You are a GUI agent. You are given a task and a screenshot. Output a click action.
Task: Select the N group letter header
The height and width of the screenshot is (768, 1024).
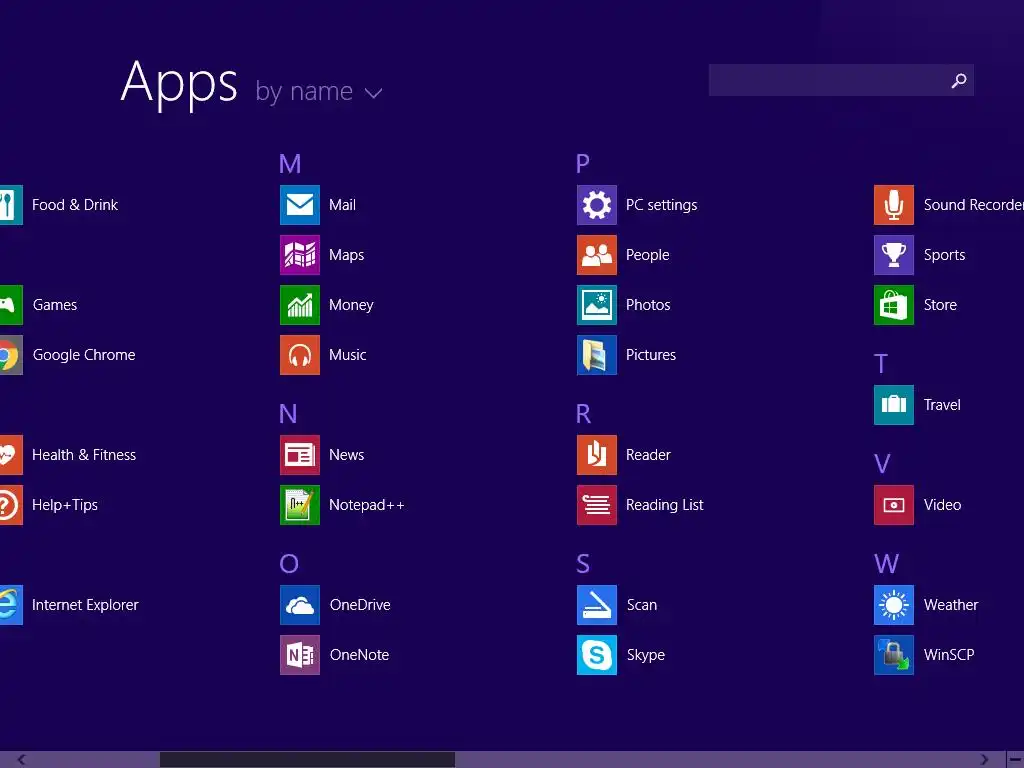[x=288, y=414]
